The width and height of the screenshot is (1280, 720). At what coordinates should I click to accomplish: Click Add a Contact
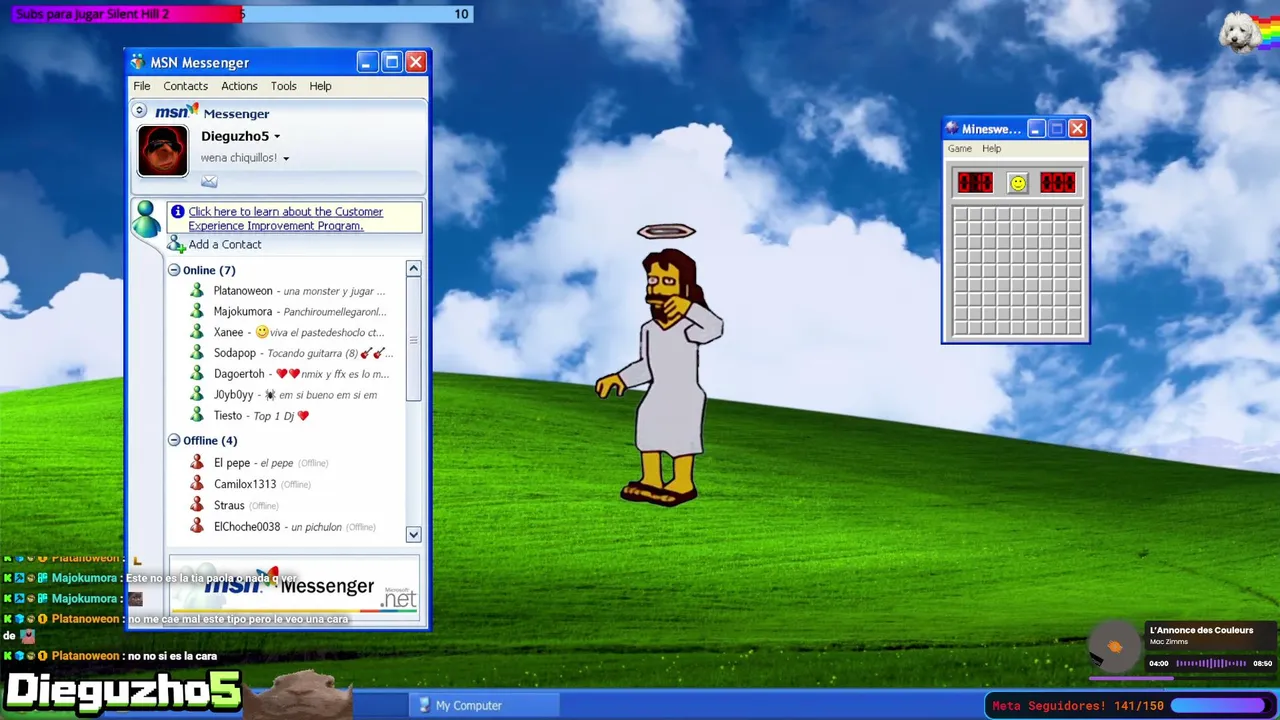click(225, 244)
